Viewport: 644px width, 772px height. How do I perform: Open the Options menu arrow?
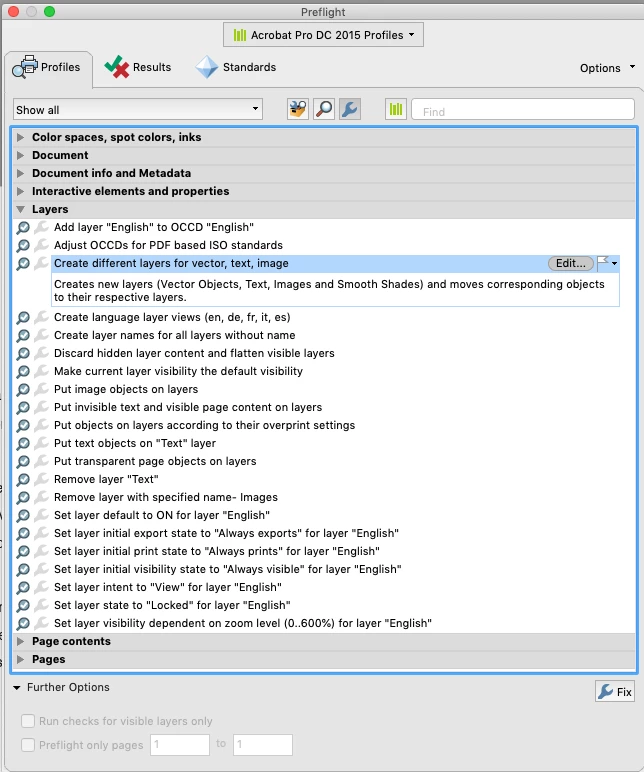632,66
